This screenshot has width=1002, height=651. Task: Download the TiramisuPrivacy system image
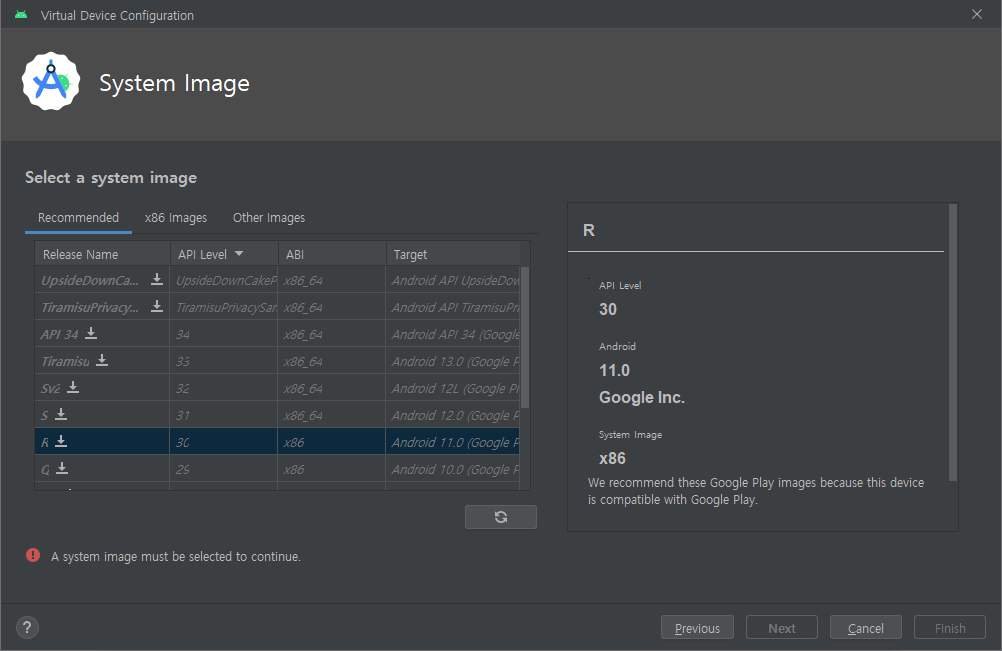click(x=157, y=306)
